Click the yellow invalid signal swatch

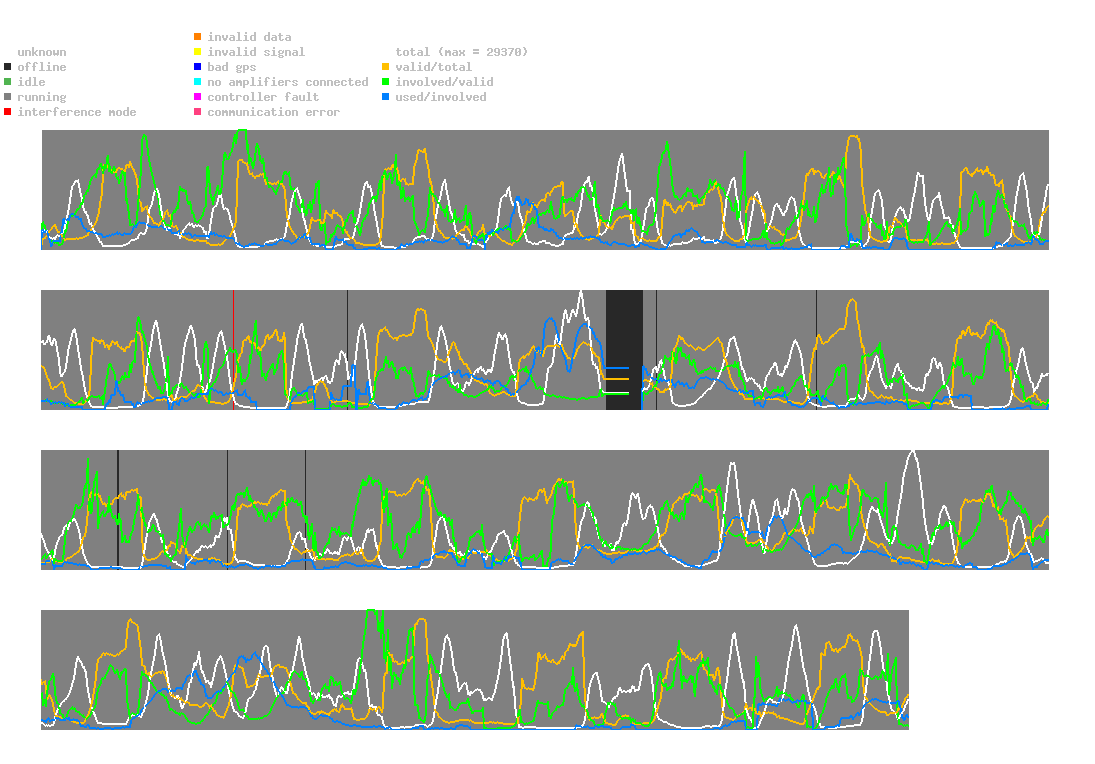[198, 52]
